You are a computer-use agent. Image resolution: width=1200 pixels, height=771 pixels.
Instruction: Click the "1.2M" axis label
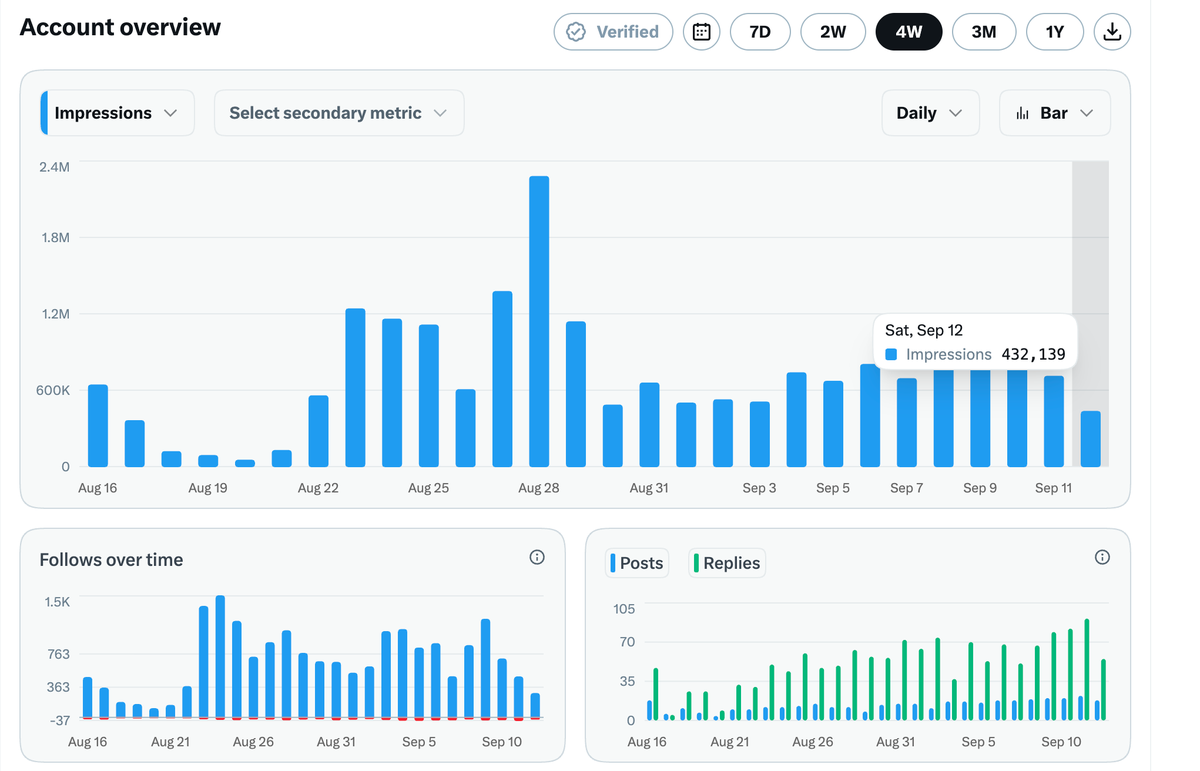[x=55, y=314]
